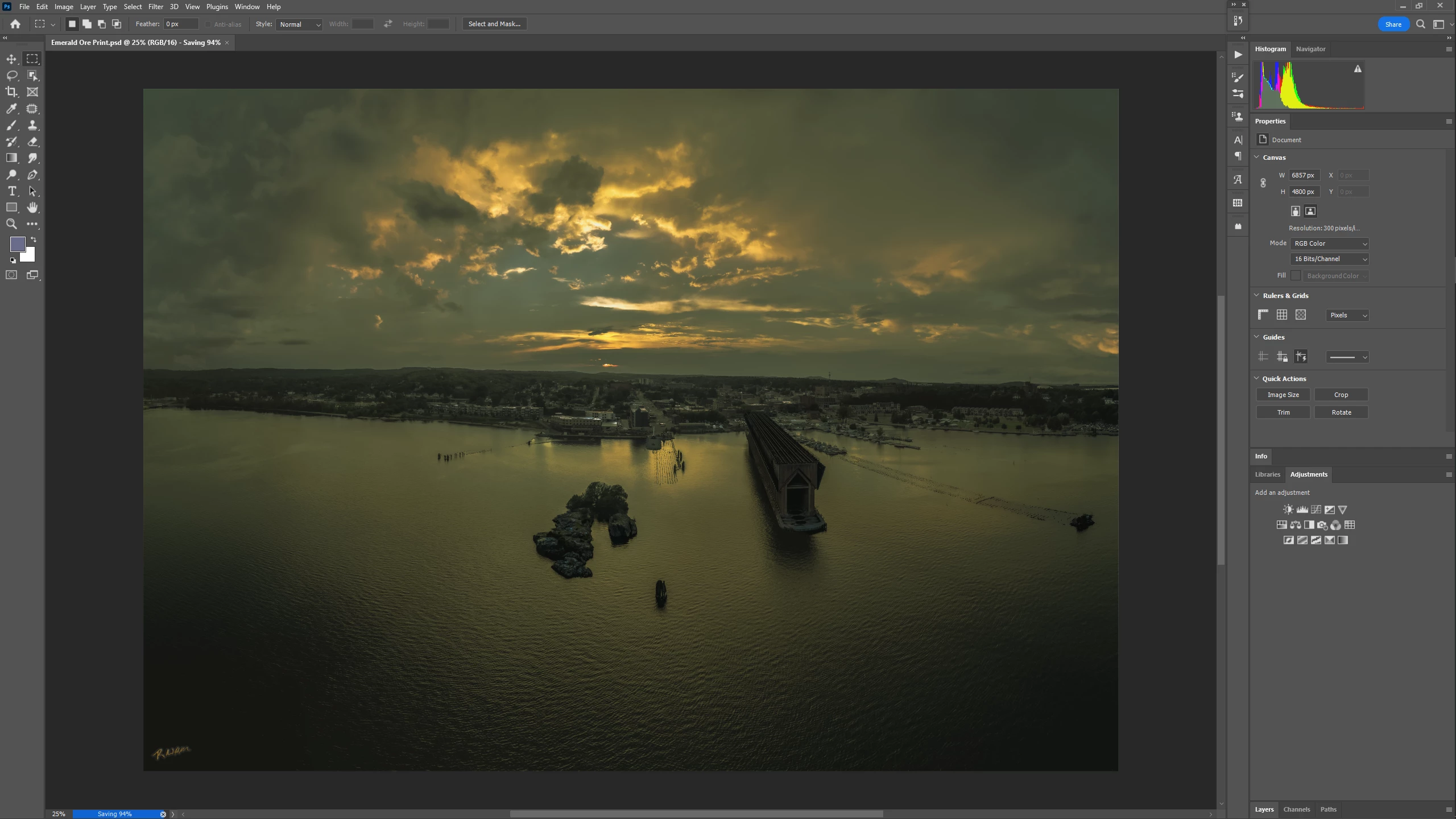Click the Select and Mask button

(494, 24)
